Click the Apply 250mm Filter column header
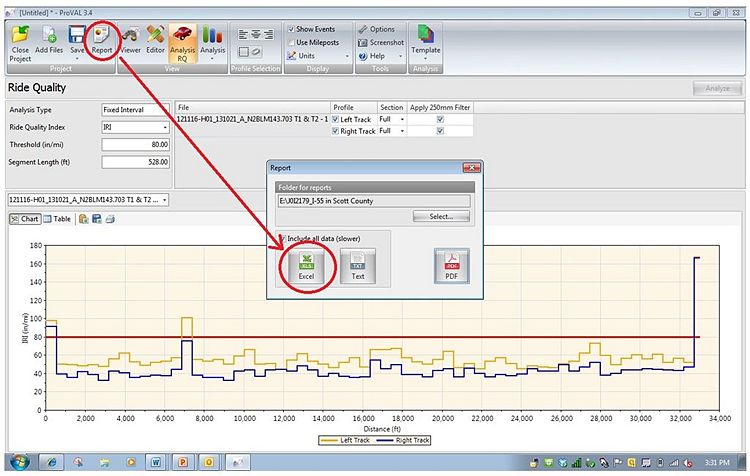 point(440,108)
